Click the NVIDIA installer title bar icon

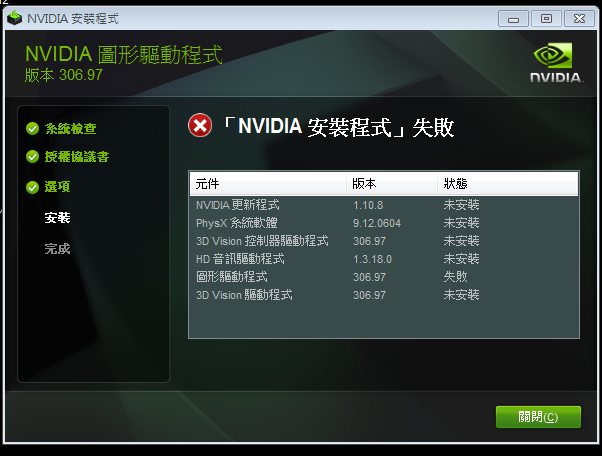pos(15,18)
